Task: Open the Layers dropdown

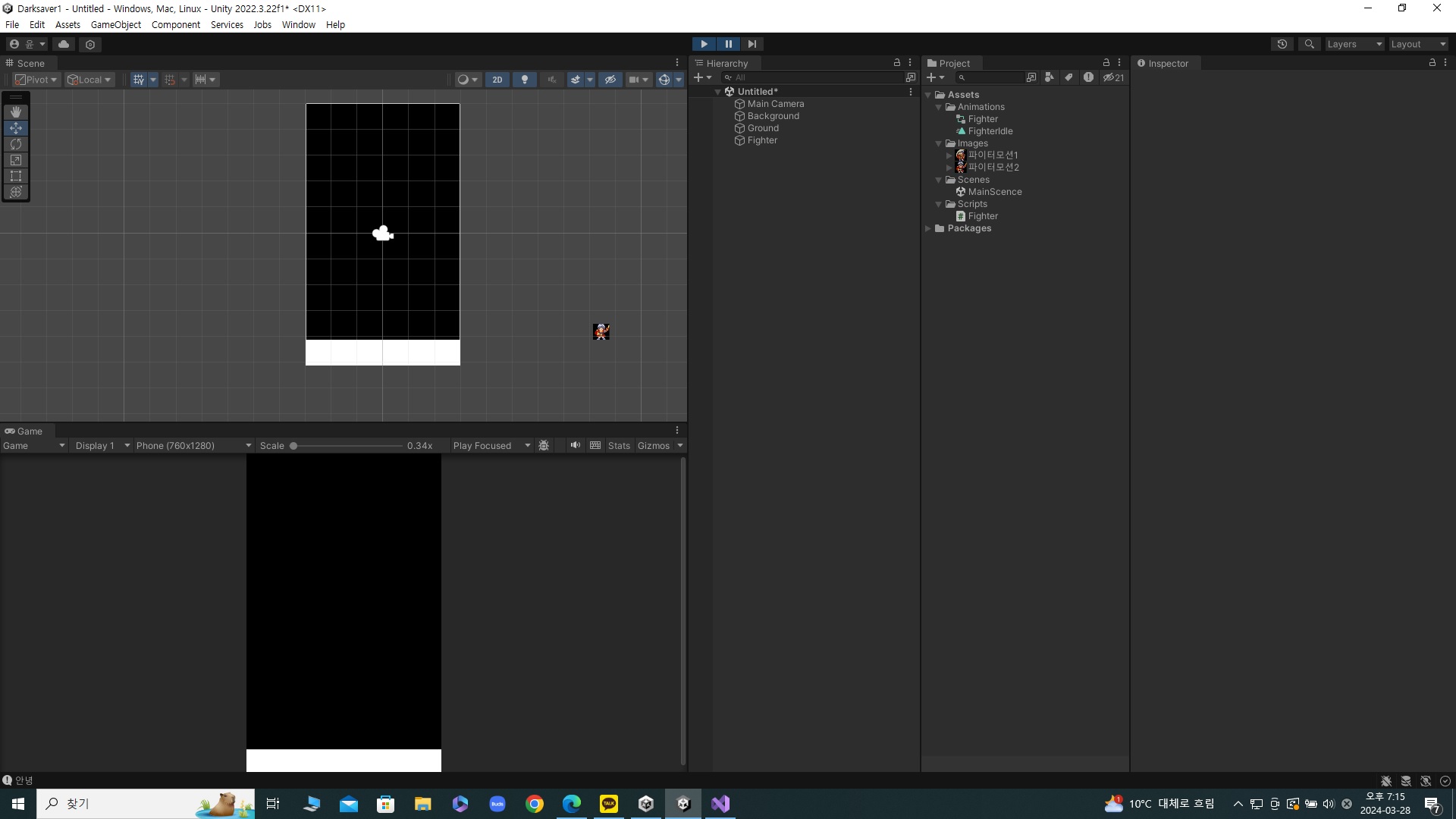Action: pos(1354,45)
